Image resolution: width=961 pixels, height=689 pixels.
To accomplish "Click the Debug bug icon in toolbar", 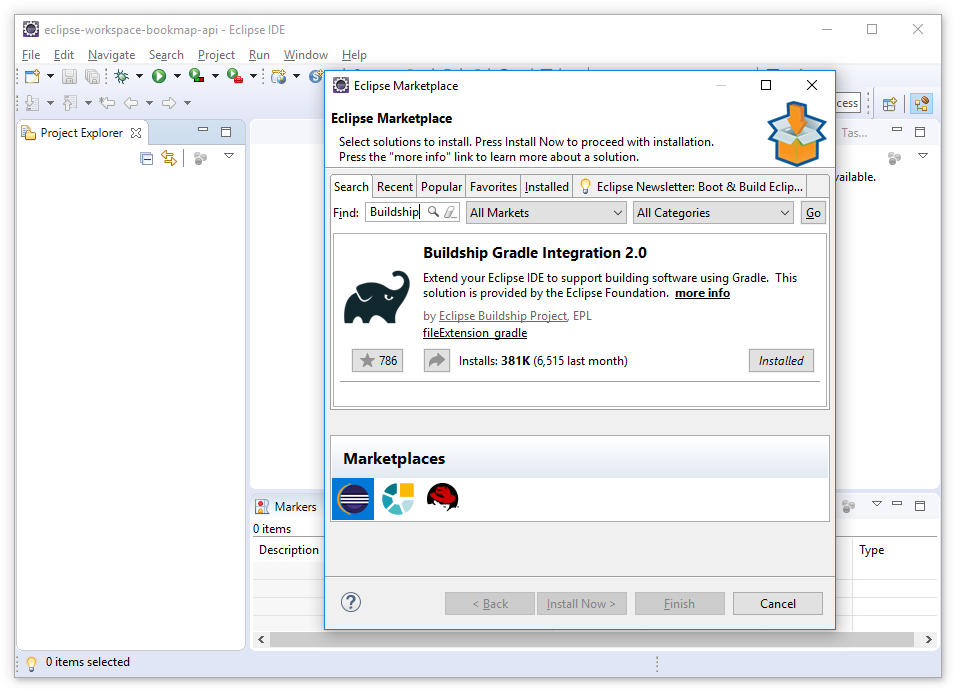I will click(x=121, y=76).
